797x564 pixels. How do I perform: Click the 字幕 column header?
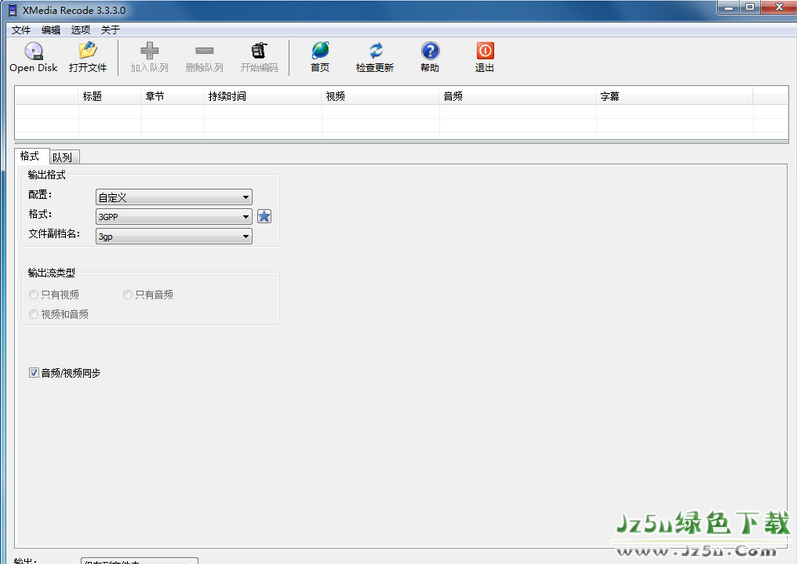pyautogui.click(x=675, y=97)
